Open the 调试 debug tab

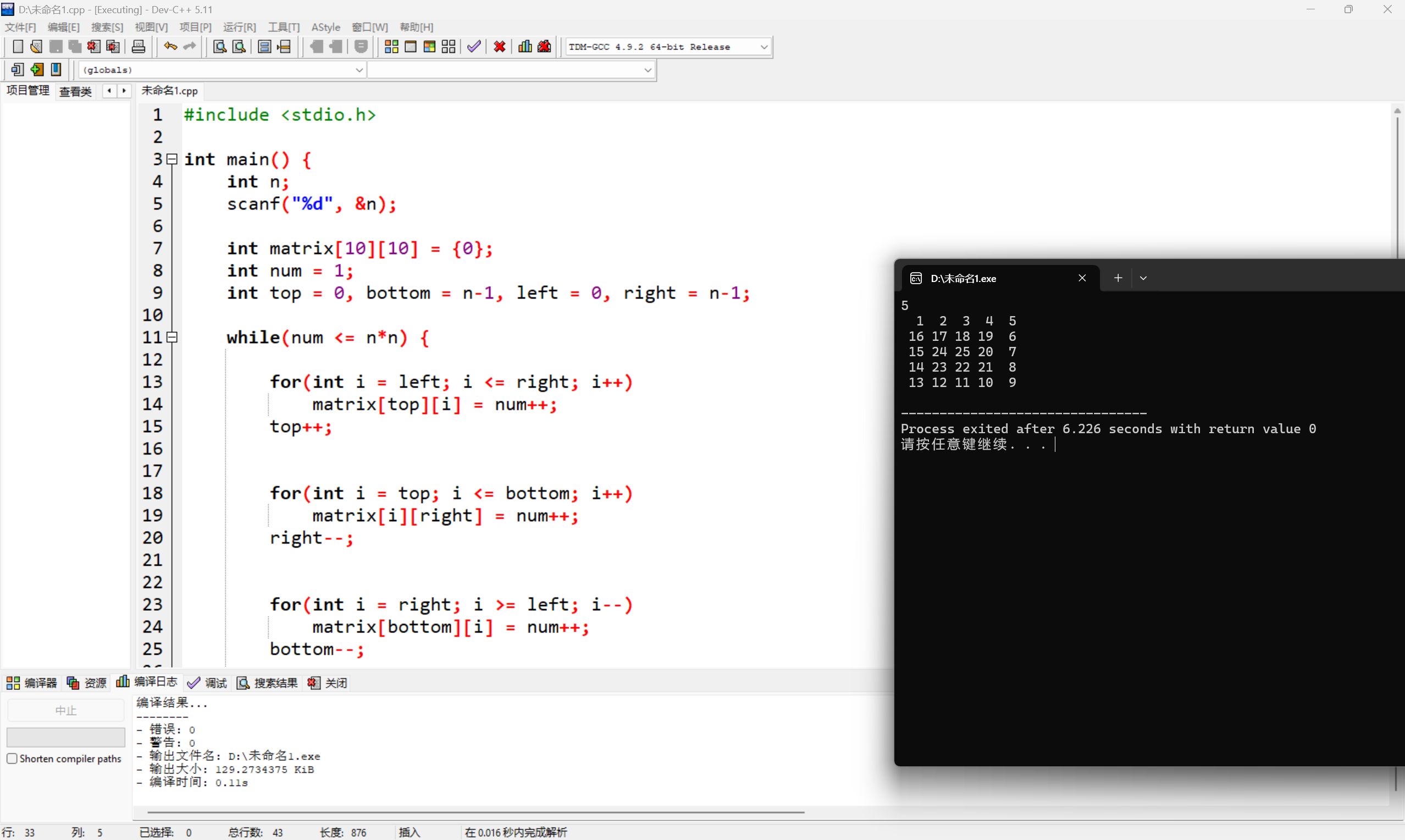207,683
